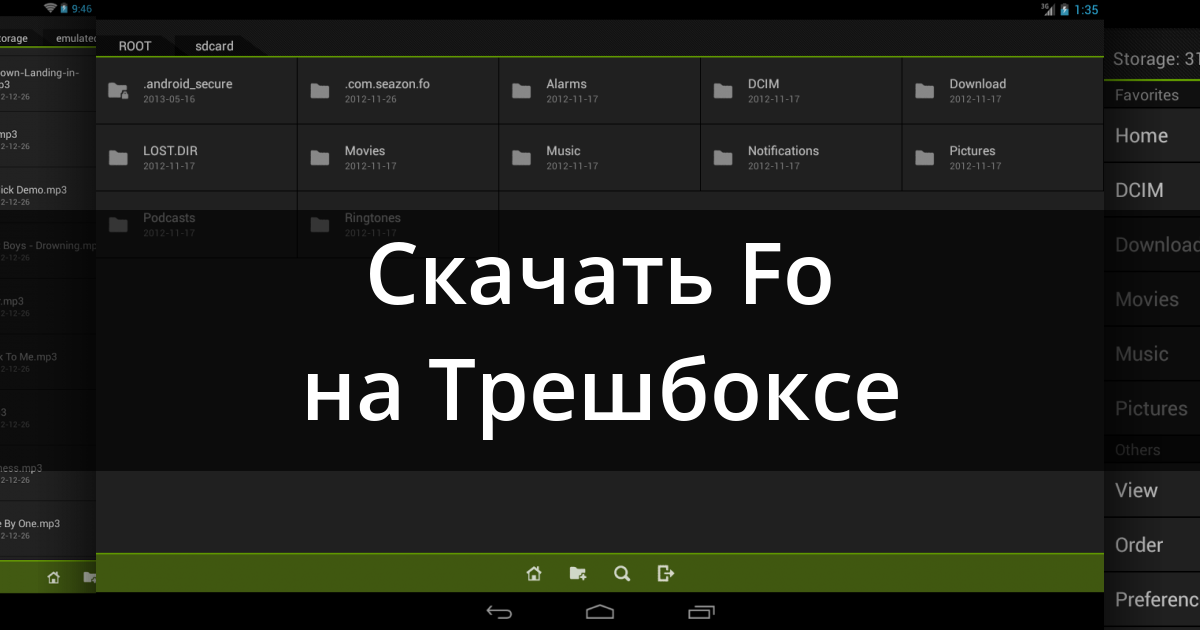Choose Movies in the right sidebar
This screenshot has height=630, width=1200.
[x=1152, y=299]
